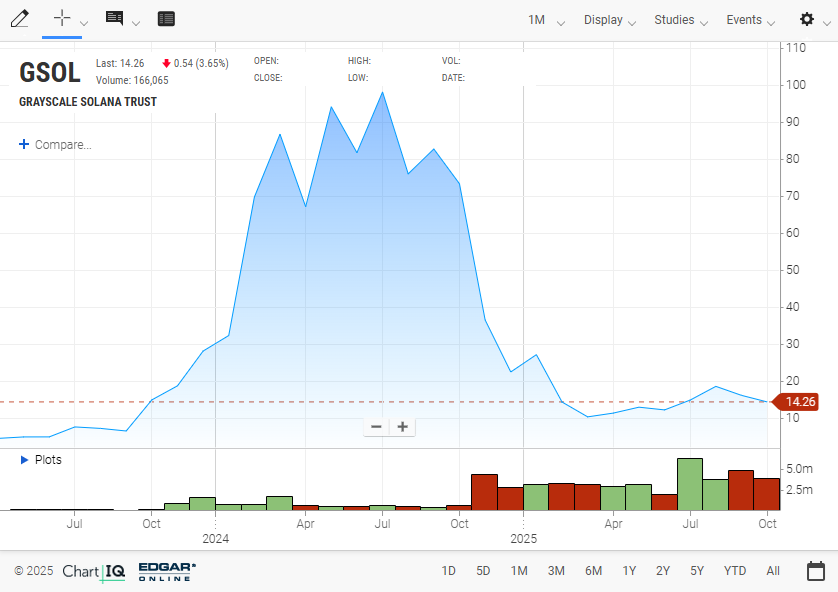838x592 pixels.
Task: Open the Display menu
Action: [610, 20]
